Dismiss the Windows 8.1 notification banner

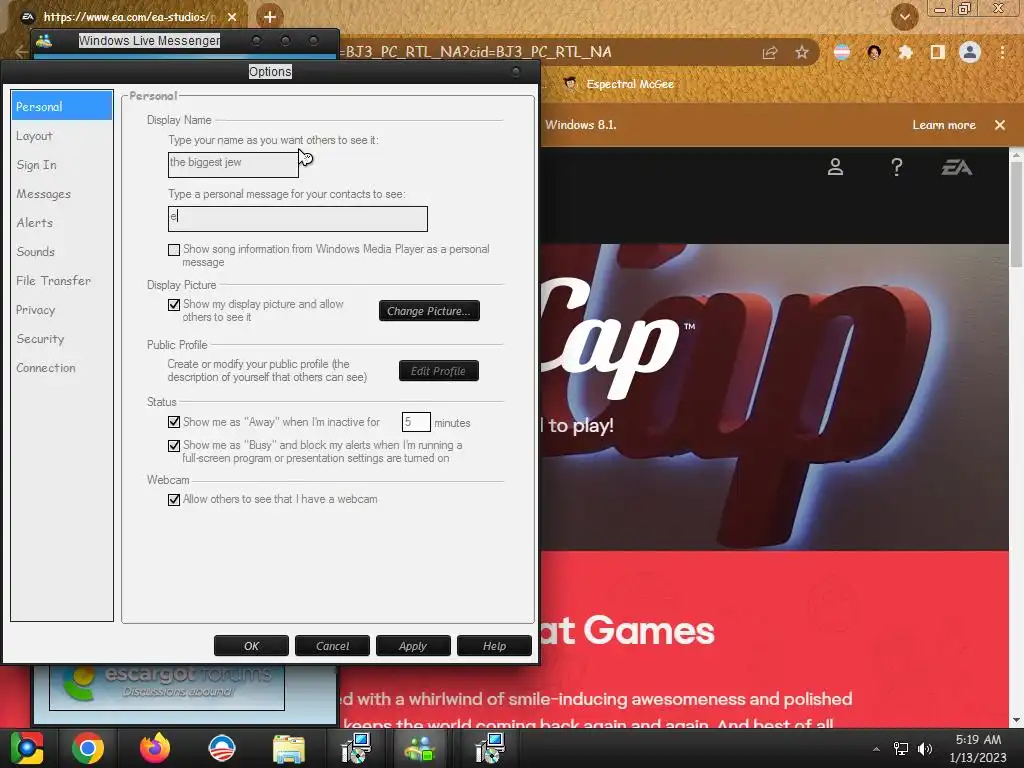(x=1000, y=125)
